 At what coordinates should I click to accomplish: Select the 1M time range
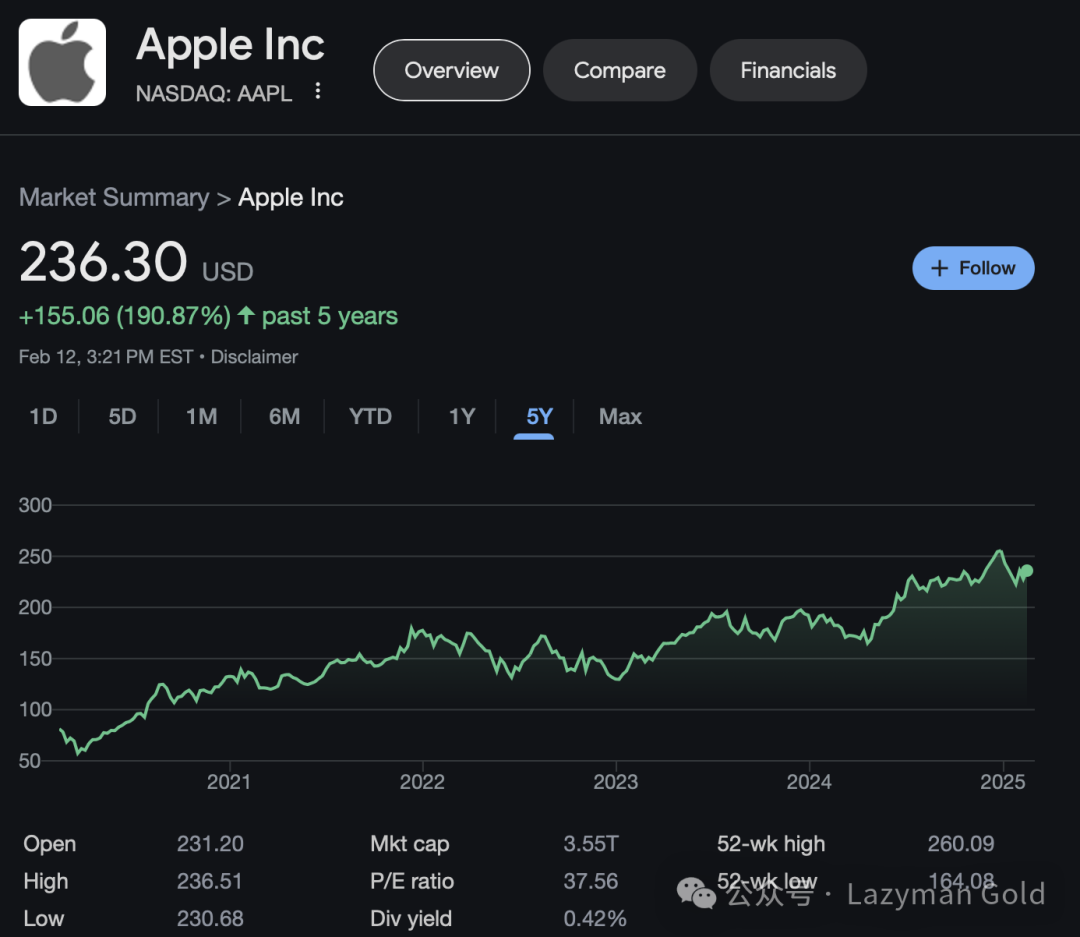[x=202, y=417]
